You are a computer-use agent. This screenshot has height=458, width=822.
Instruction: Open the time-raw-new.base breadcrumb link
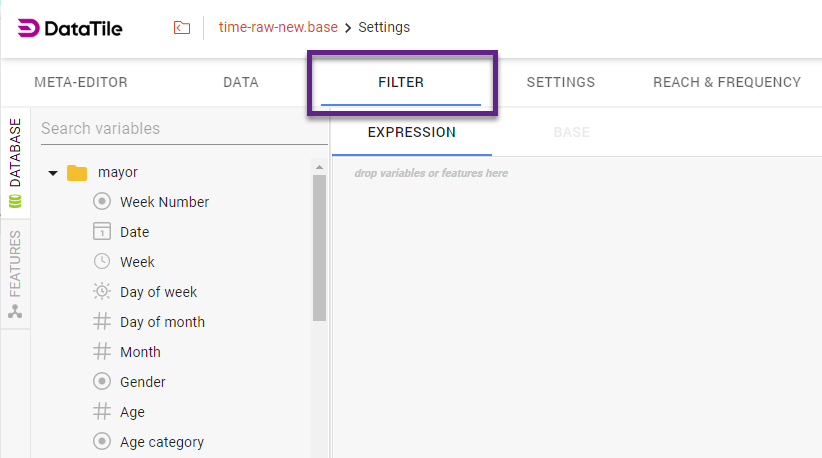coord(278,28)
